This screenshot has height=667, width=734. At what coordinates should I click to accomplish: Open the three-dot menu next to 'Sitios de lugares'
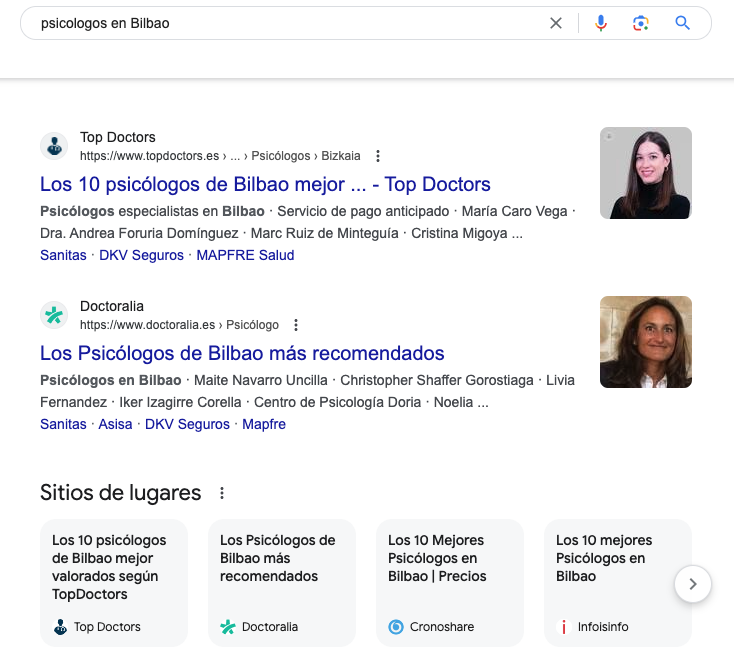click(x=222, y=493)
